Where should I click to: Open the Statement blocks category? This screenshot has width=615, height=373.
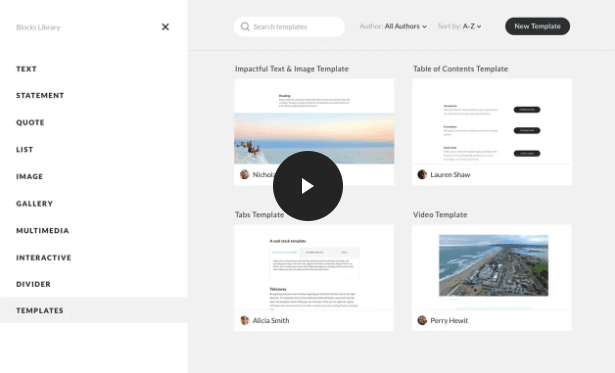point(40,95)
